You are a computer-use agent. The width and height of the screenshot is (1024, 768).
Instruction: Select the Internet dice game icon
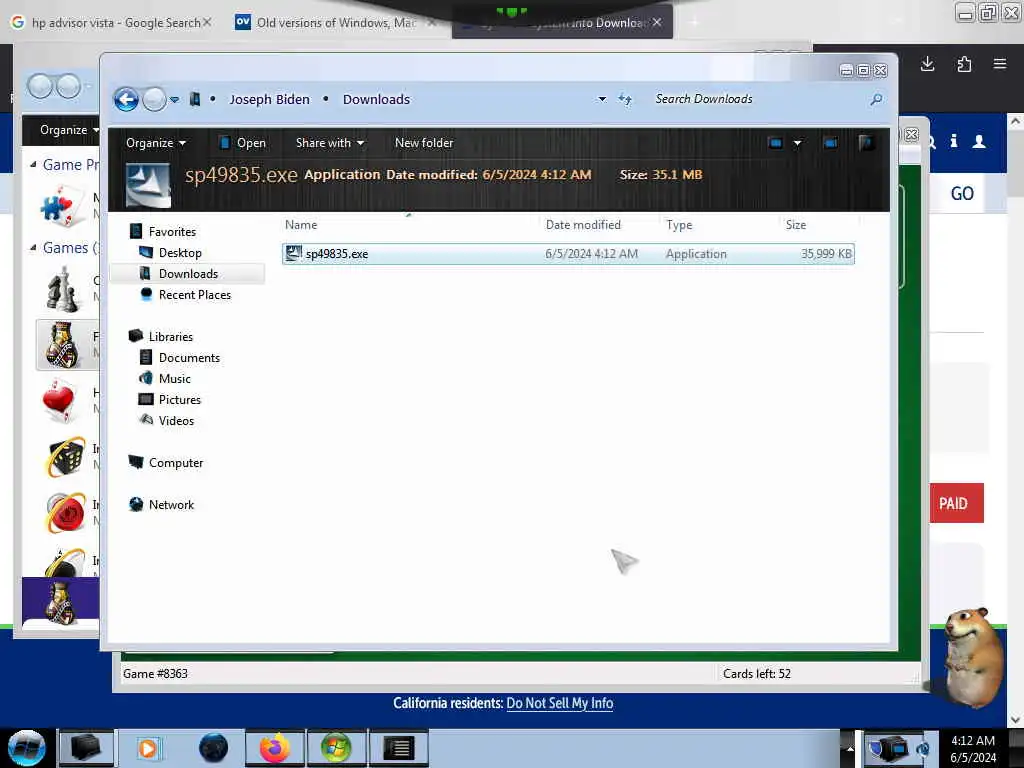click(65, 456)
